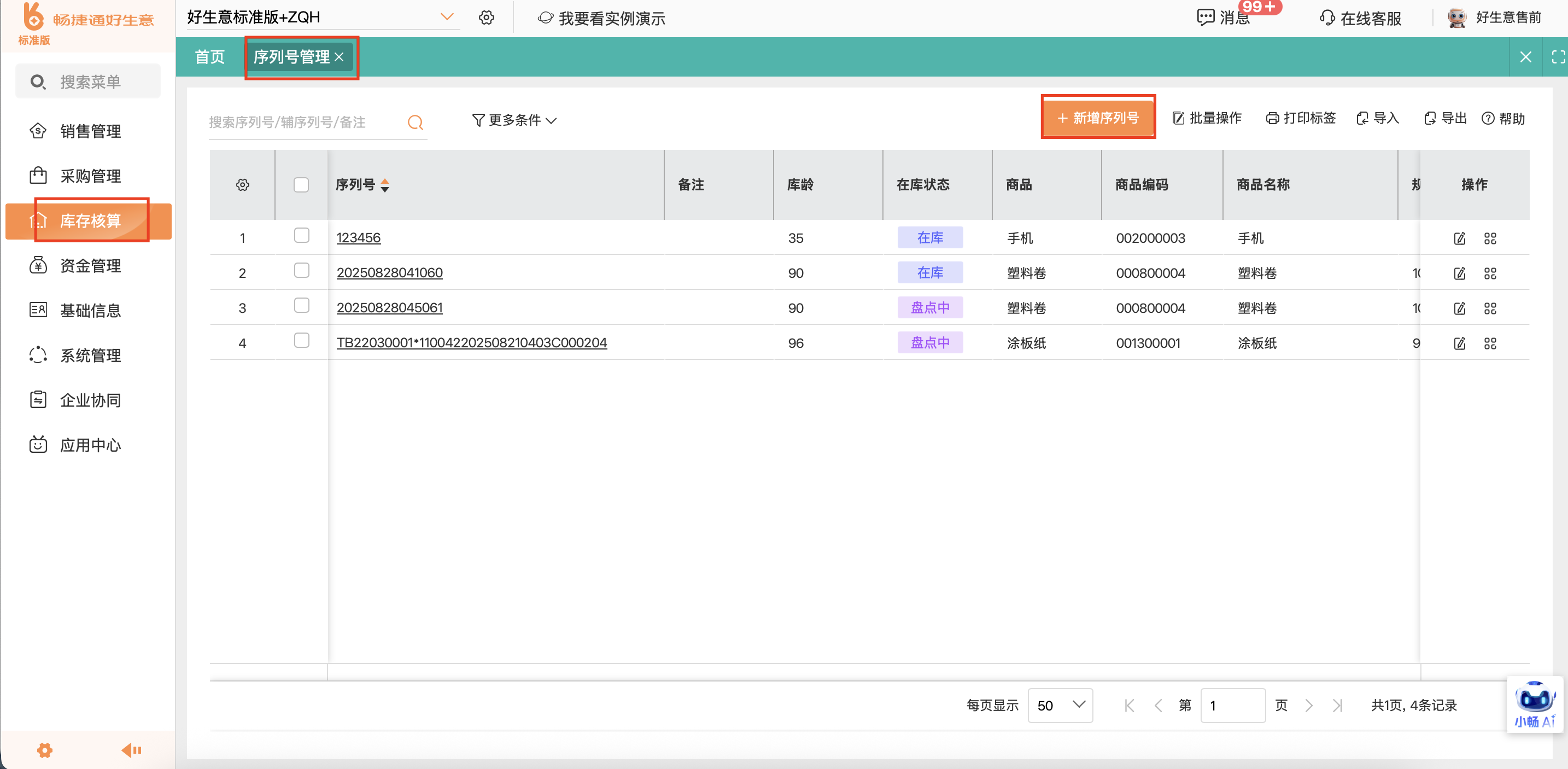Toggle the select-all checkbox in table header

[301, 184]
